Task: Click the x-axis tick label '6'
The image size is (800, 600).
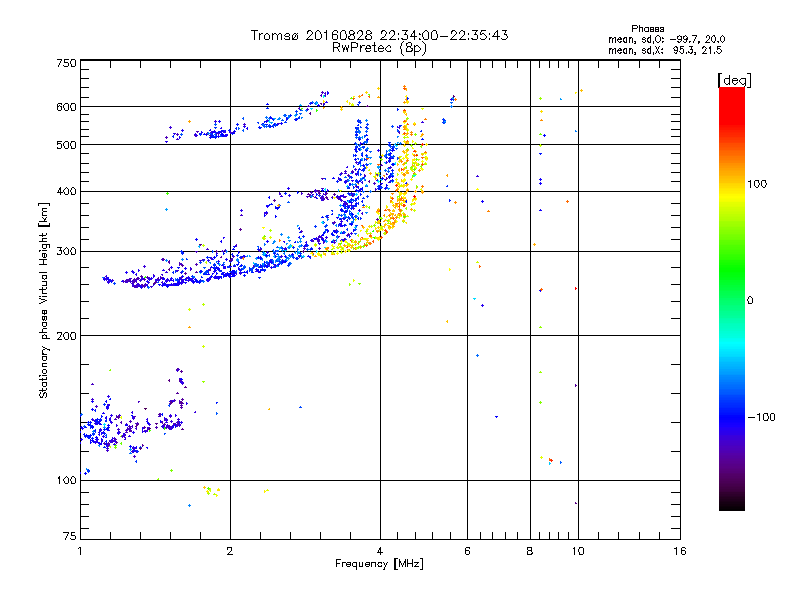Action: 467,551
